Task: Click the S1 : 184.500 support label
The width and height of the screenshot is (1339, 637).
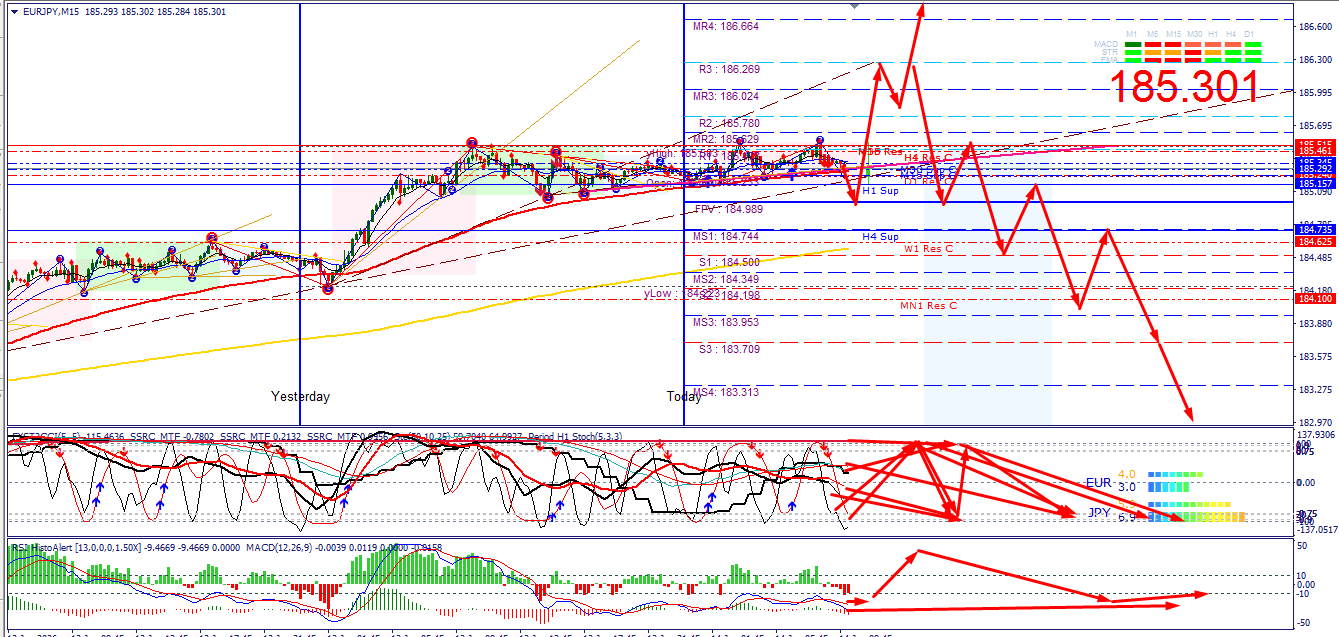Action: tap(730, 262)
